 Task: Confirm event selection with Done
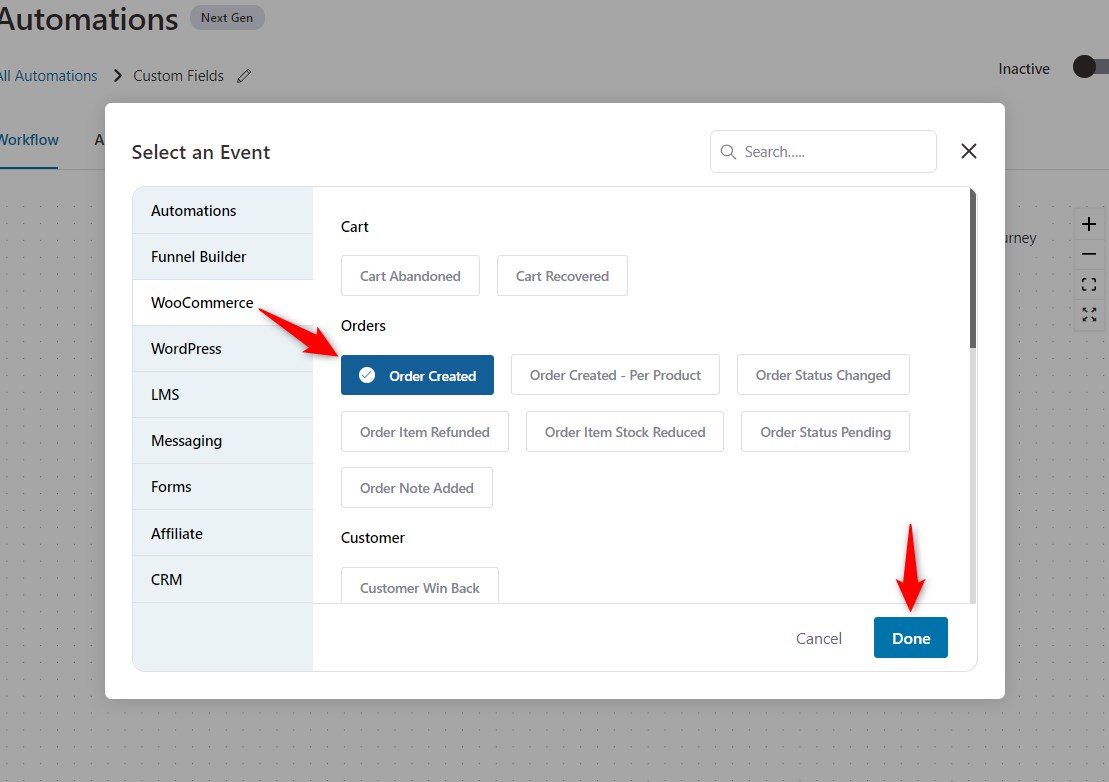coord(910,637)
